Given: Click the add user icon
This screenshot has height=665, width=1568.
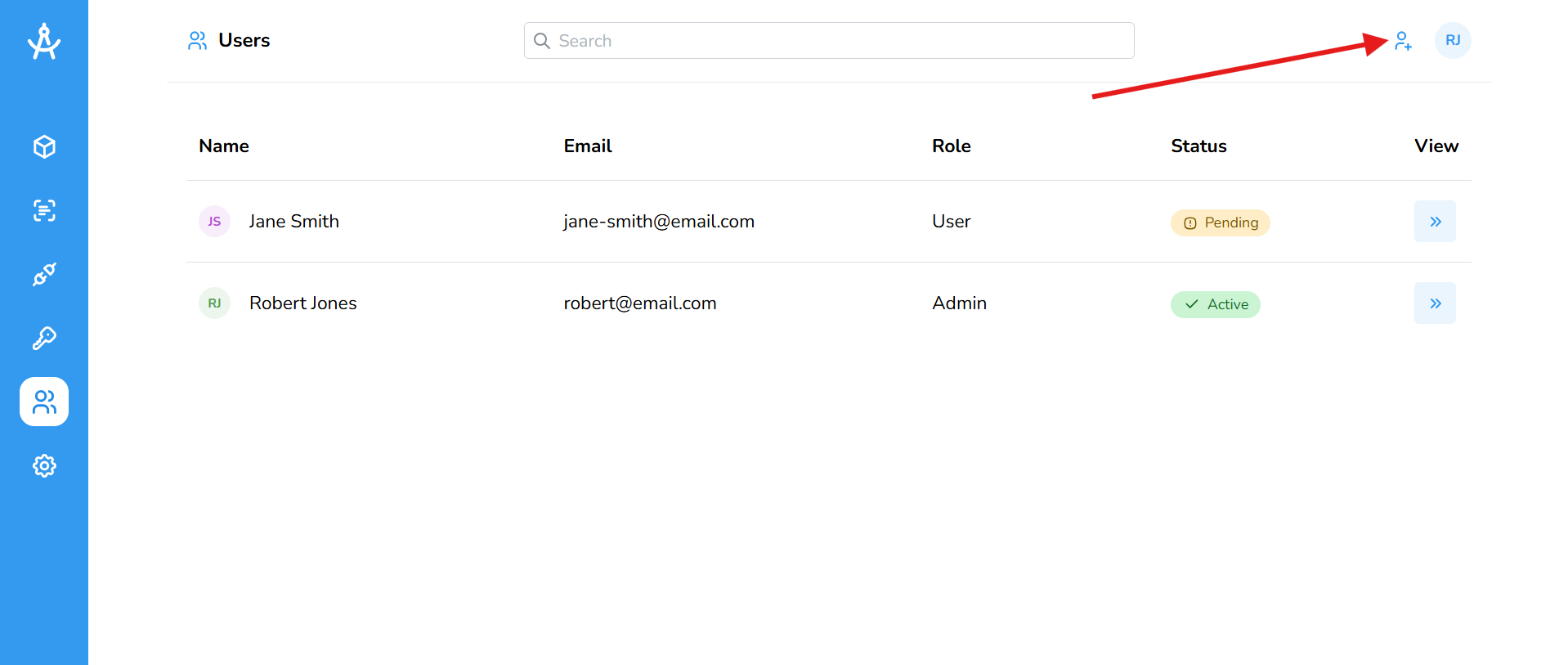Looking at the screenshot, I should point(1403,41).
